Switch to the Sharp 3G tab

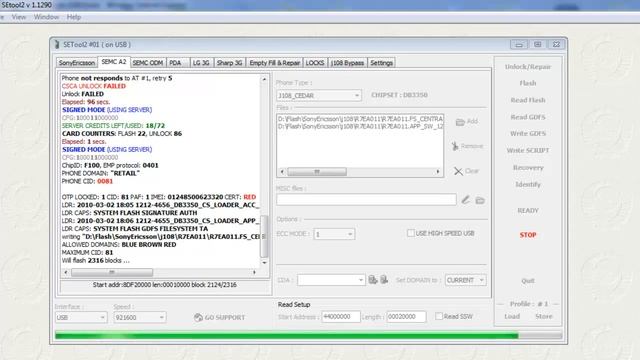229,63
